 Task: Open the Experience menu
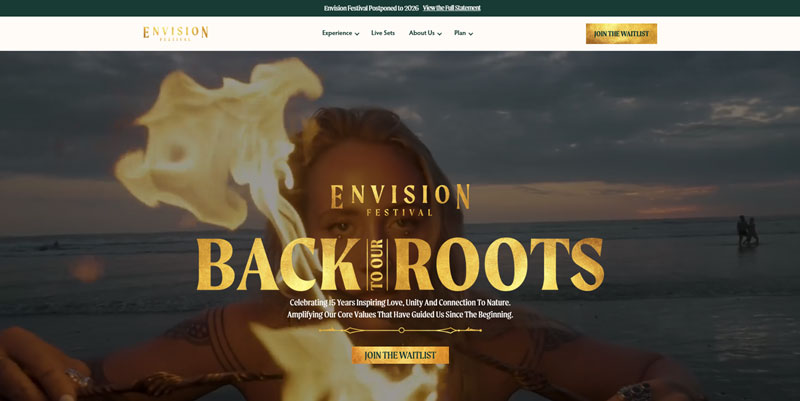pos(337,33)
